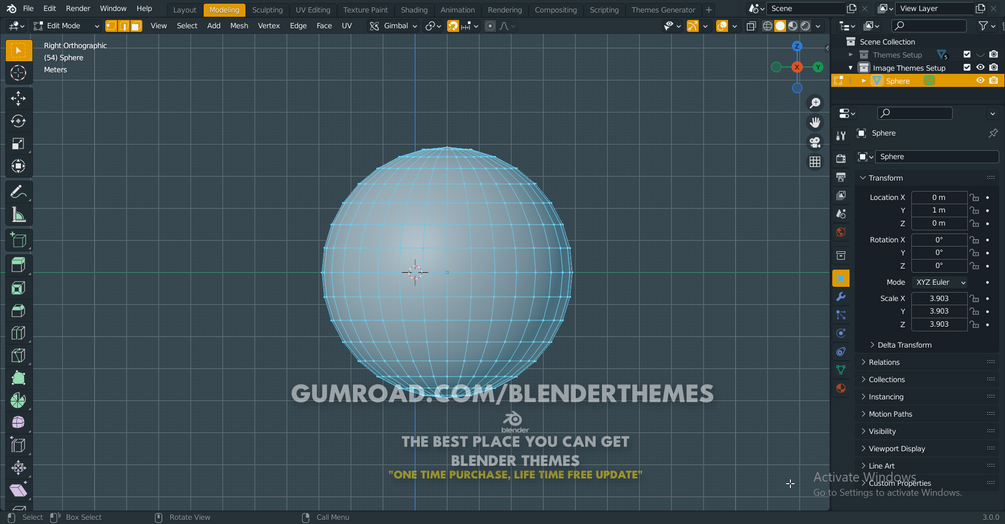Enable face select mode
This screenshot has height=524, width=1005.
pyautogui.click(x=136, y=26)
